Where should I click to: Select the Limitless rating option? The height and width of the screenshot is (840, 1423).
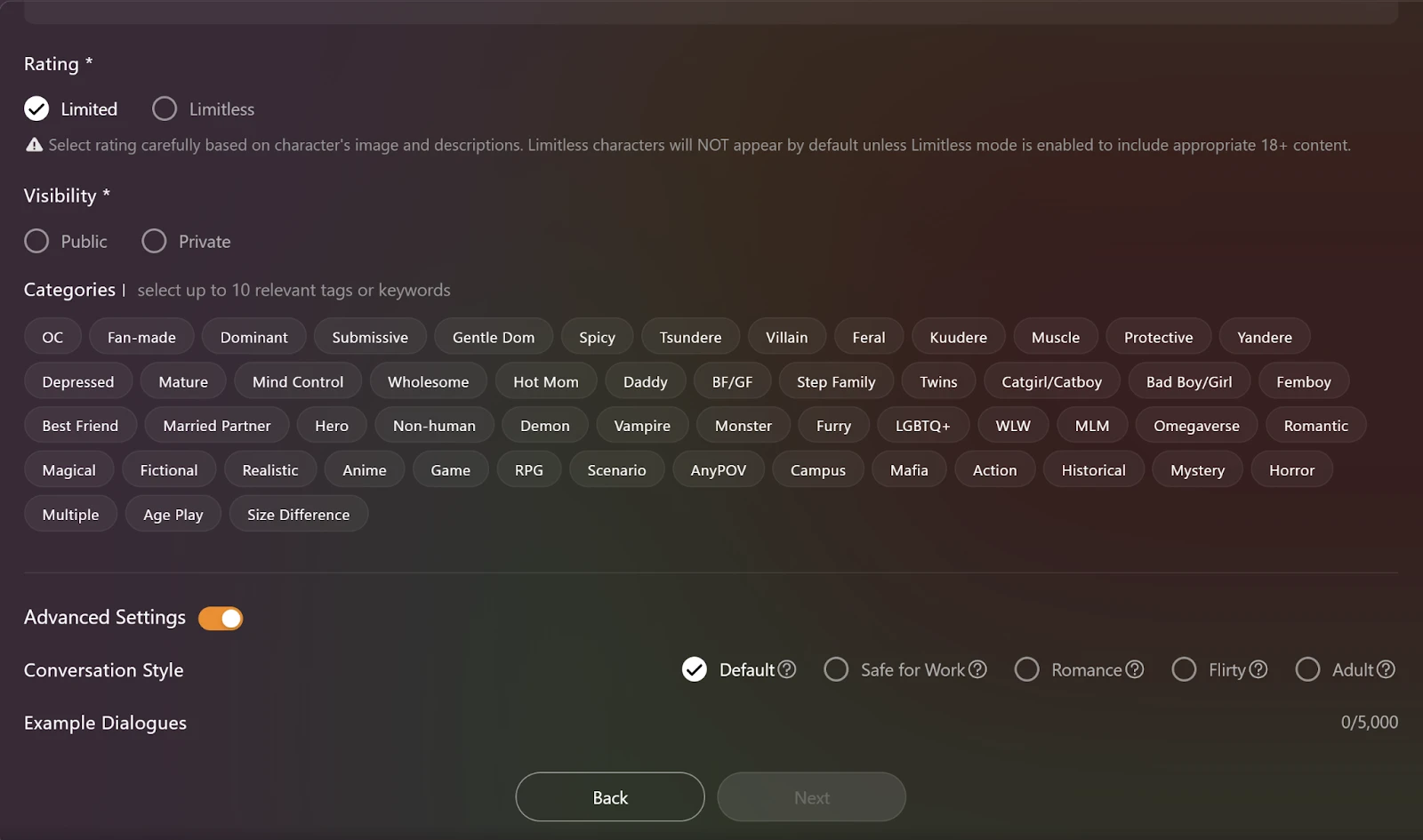165,108
